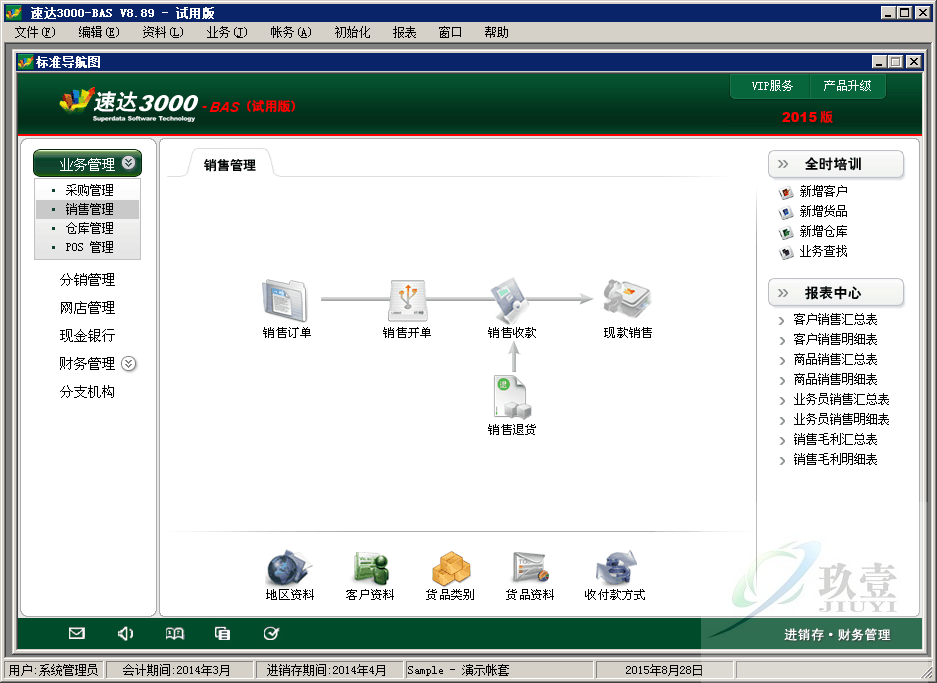Screen dimensions: 937x683
Task: Open the 窗口 menu
Action: pyautogui.click(x=450, y=32)
